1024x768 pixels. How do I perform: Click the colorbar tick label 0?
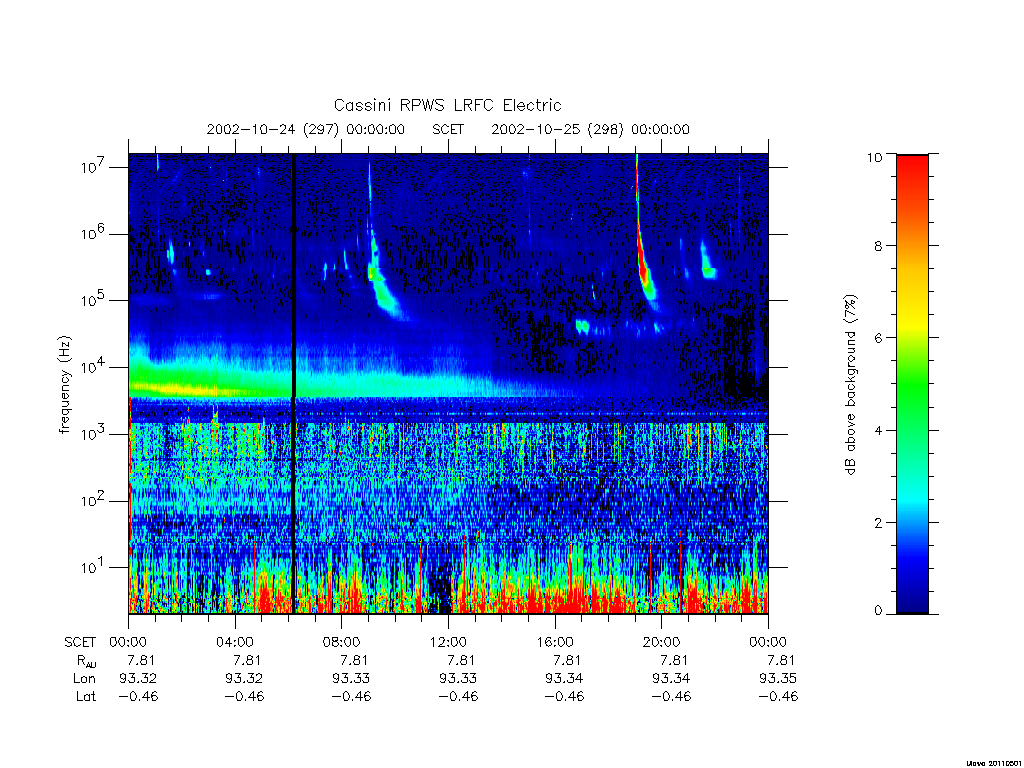(x=877, y=611)
